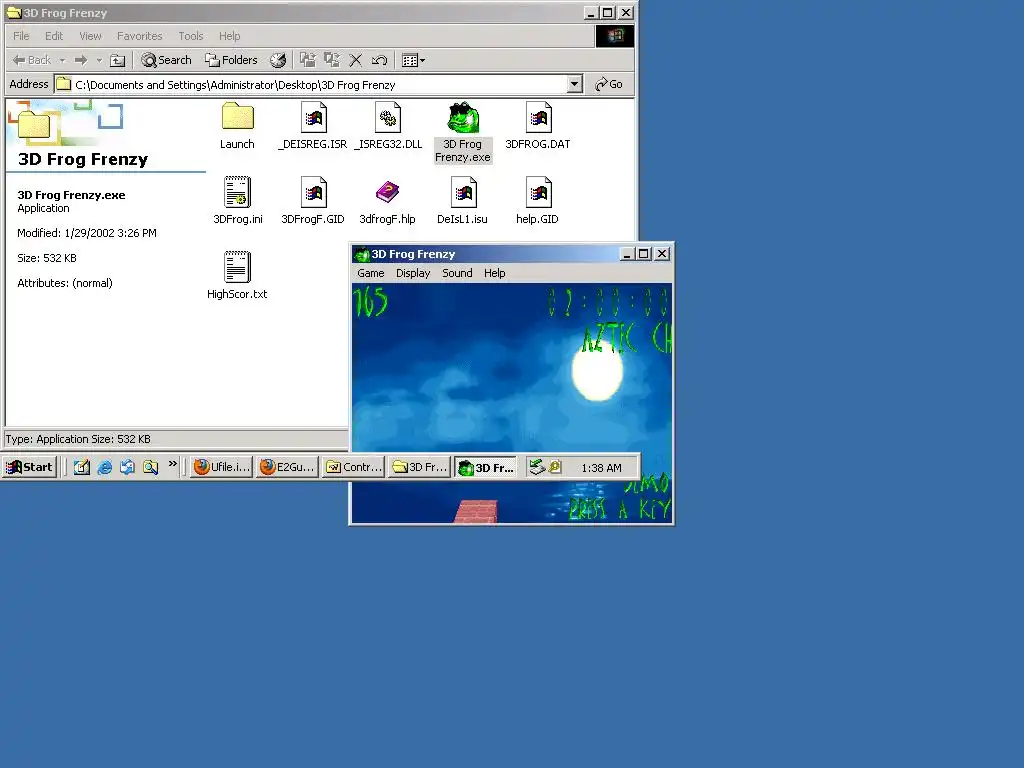Screen dimensions: 1024x768
Task: Click the Move To toolbar icon
Action: pyautogui.click(x=308, y=60)
